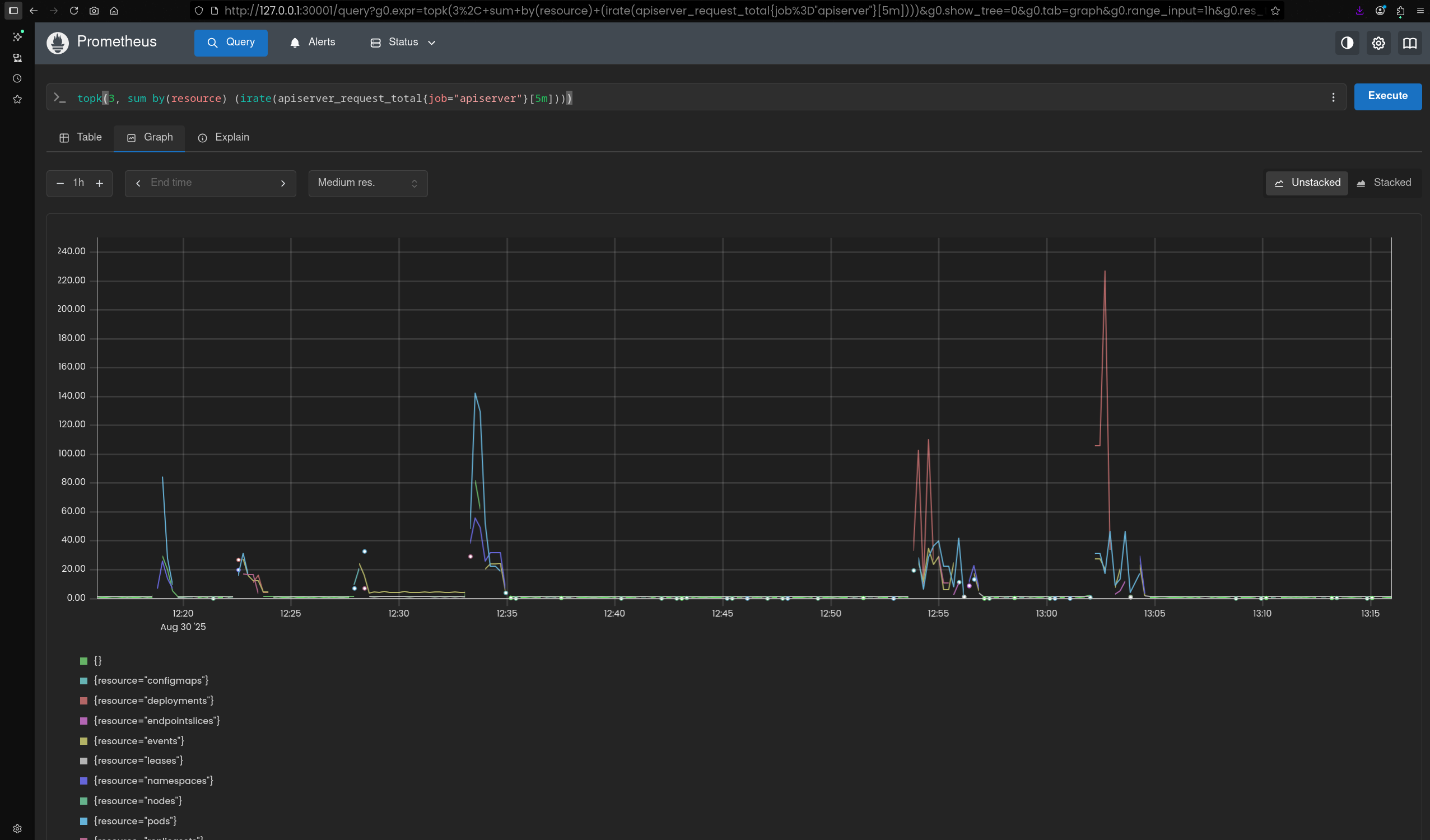Viewport: 1430px width, 840px height.
Task: Move end time forward with right chevron
Action: pos(283,183)
